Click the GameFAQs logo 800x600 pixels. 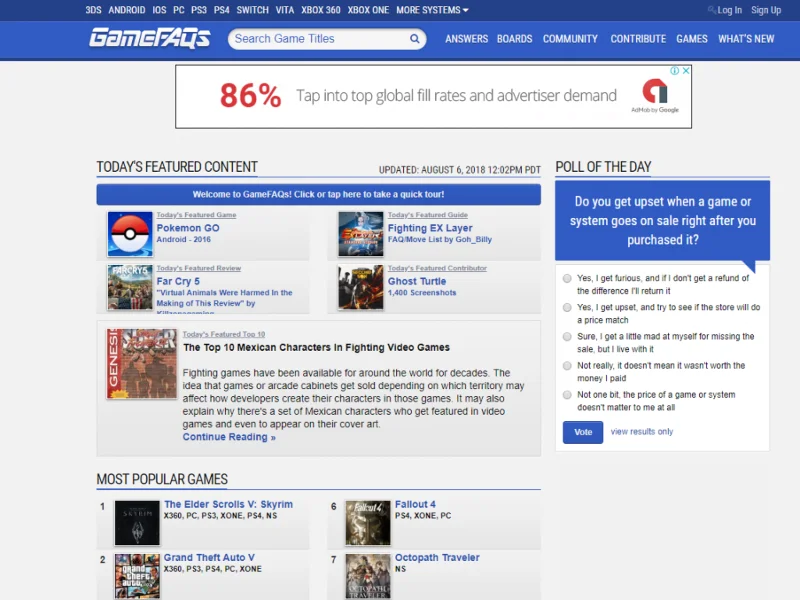[150, 38]
